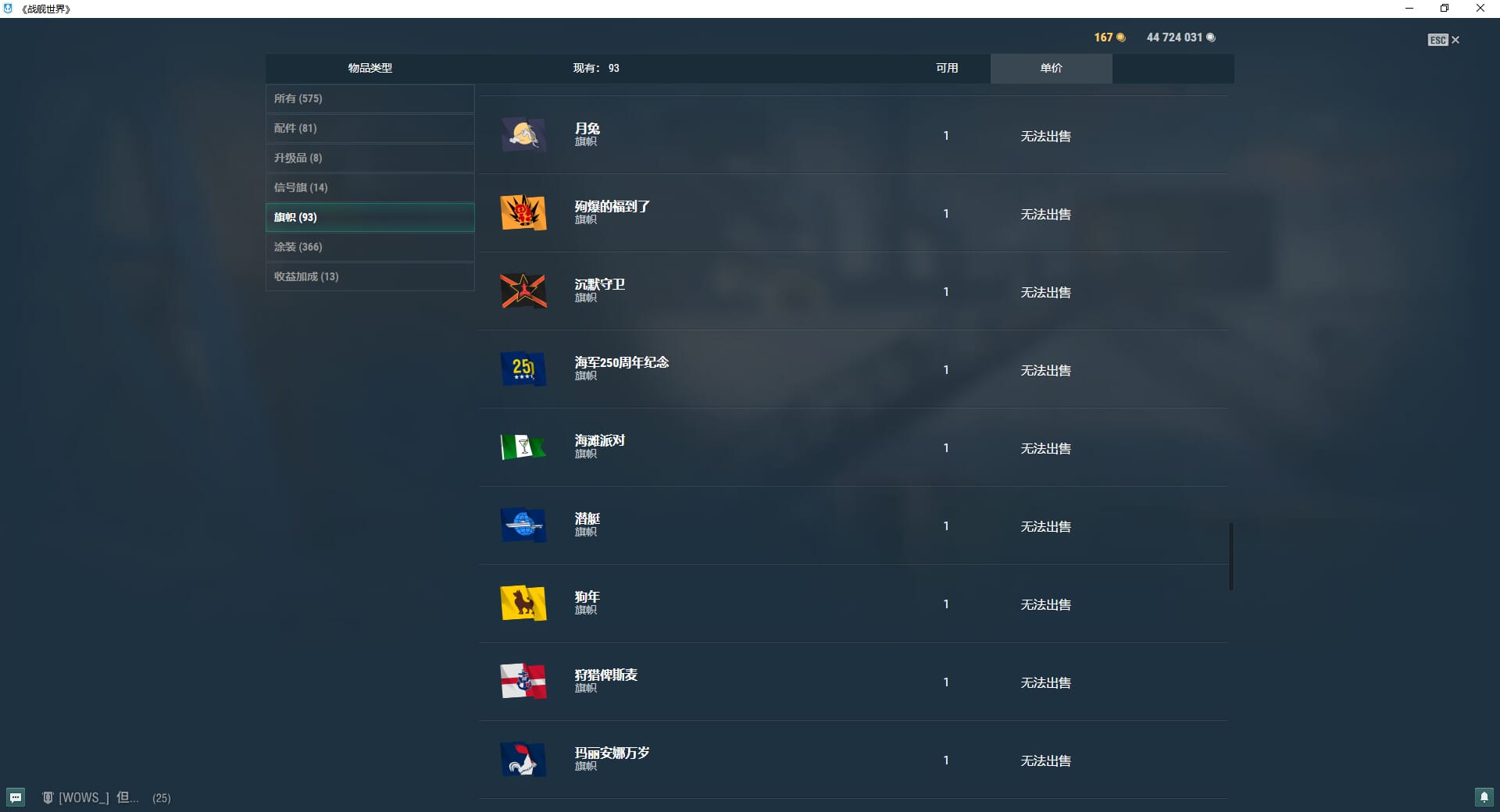This screenshot has height=812, width=1500.
Task: Switch to 涂装 (366) category
Action: [x=370, y=247]
